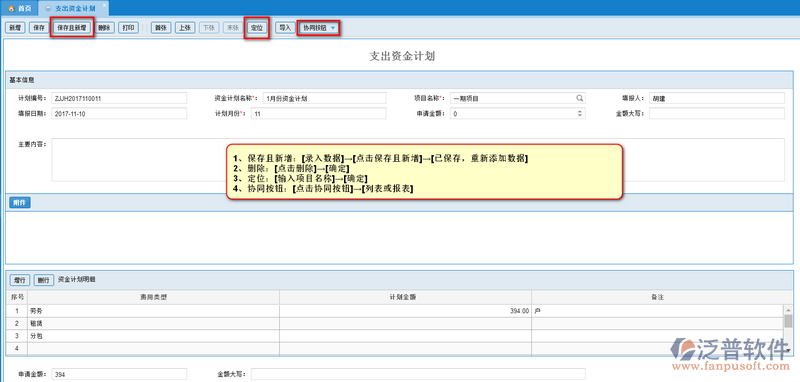Image resolution: width=800 pixels, height=382 pixels.
Task: Click the 序号 column header
Action: coord(17,297)
